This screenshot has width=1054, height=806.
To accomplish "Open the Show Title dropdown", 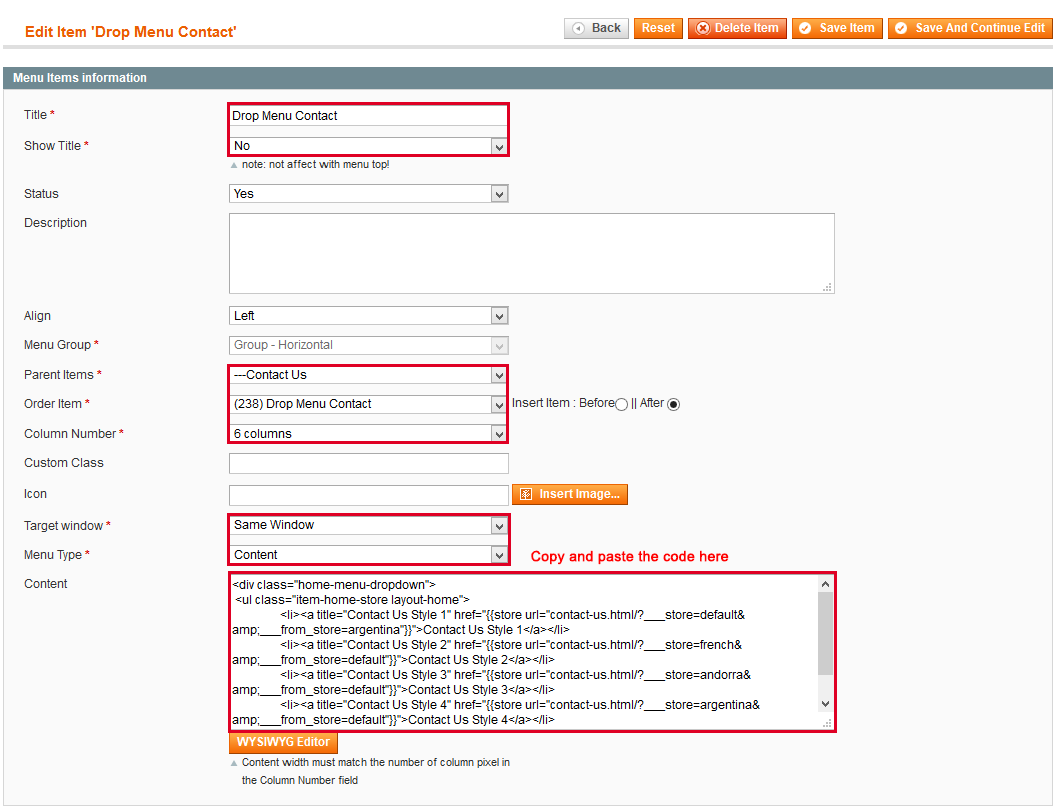I will pyautogui.click(x=368, y=146).
